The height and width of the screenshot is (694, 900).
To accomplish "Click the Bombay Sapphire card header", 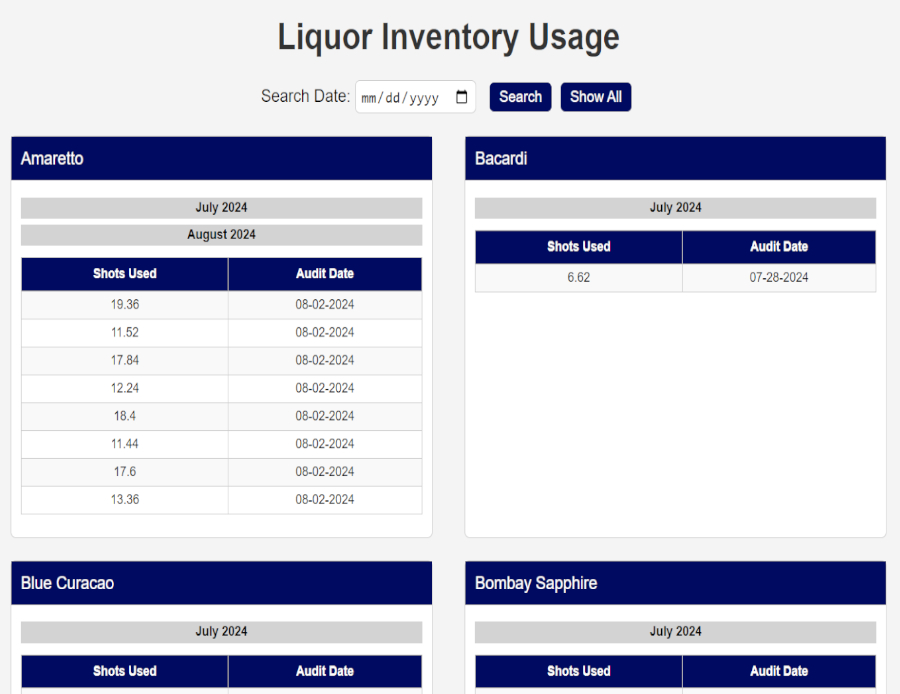I will [675, 583].
